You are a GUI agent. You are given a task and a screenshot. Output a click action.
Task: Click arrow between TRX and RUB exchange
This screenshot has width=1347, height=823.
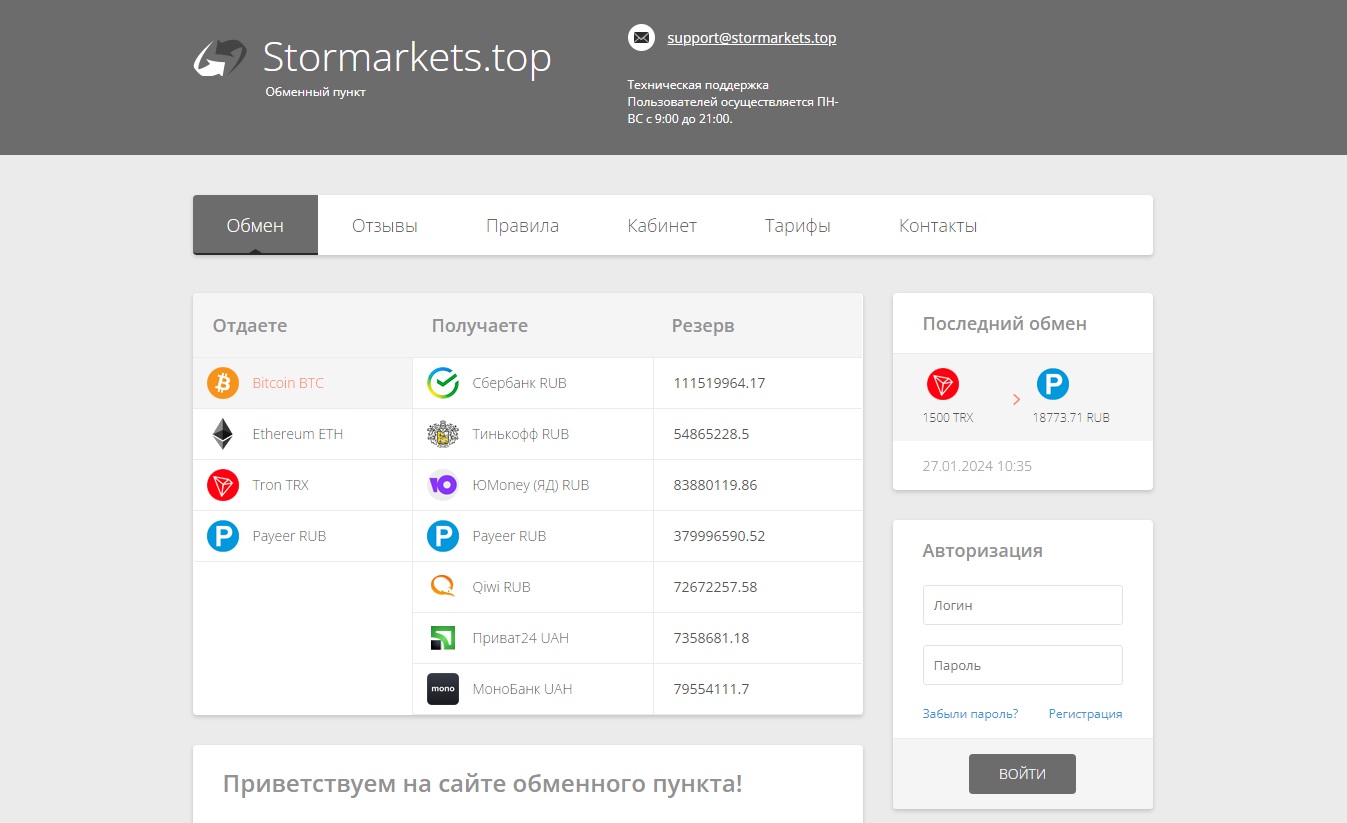click(1016, 399)
